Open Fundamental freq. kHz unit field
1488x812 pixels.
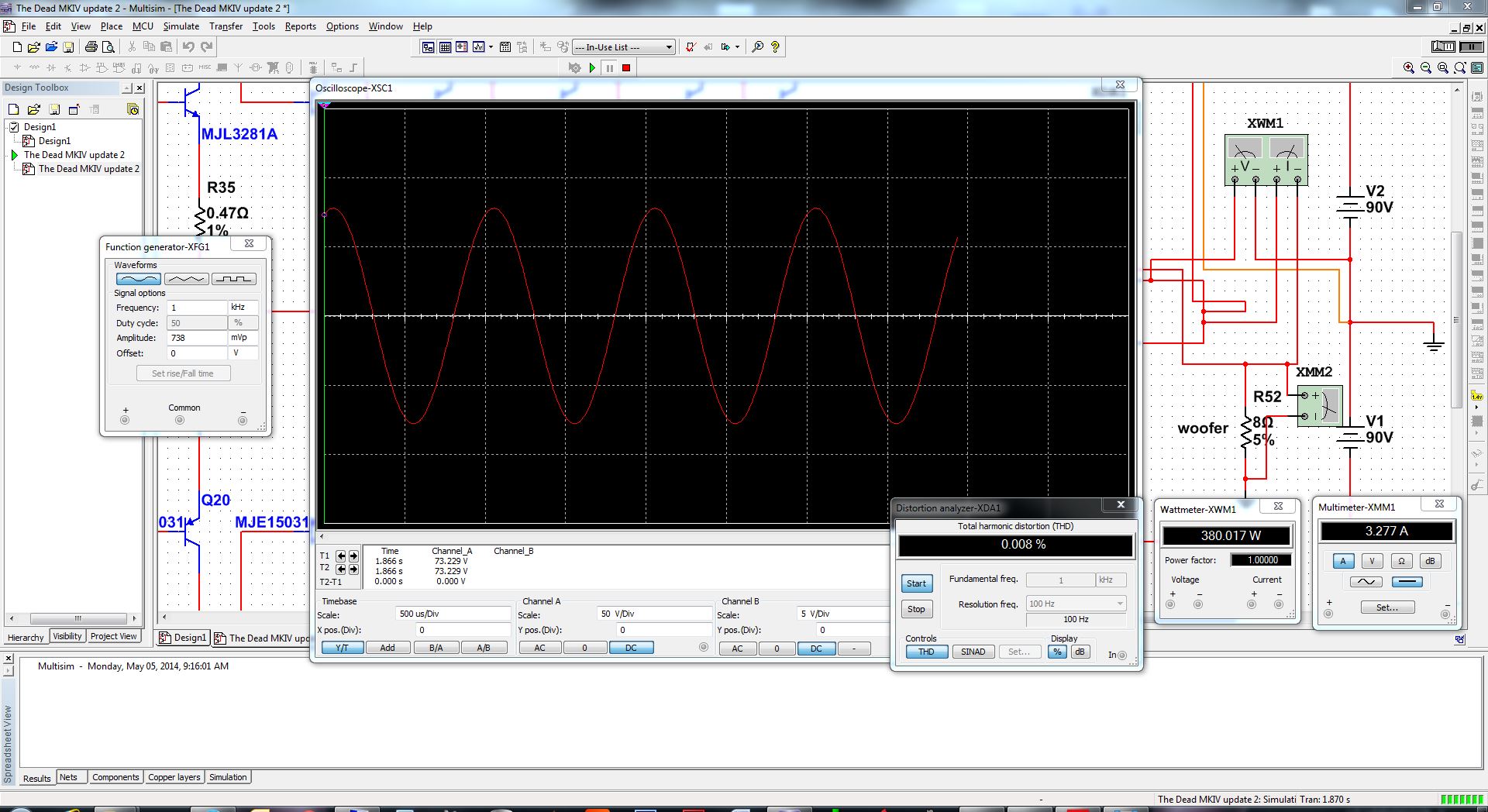[1111, 580]
